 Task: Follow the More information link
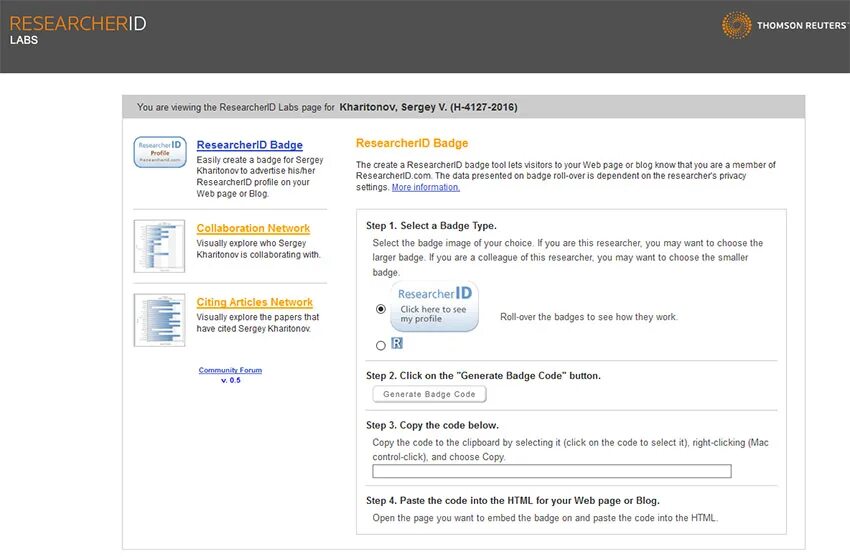(x=426, y=187)
